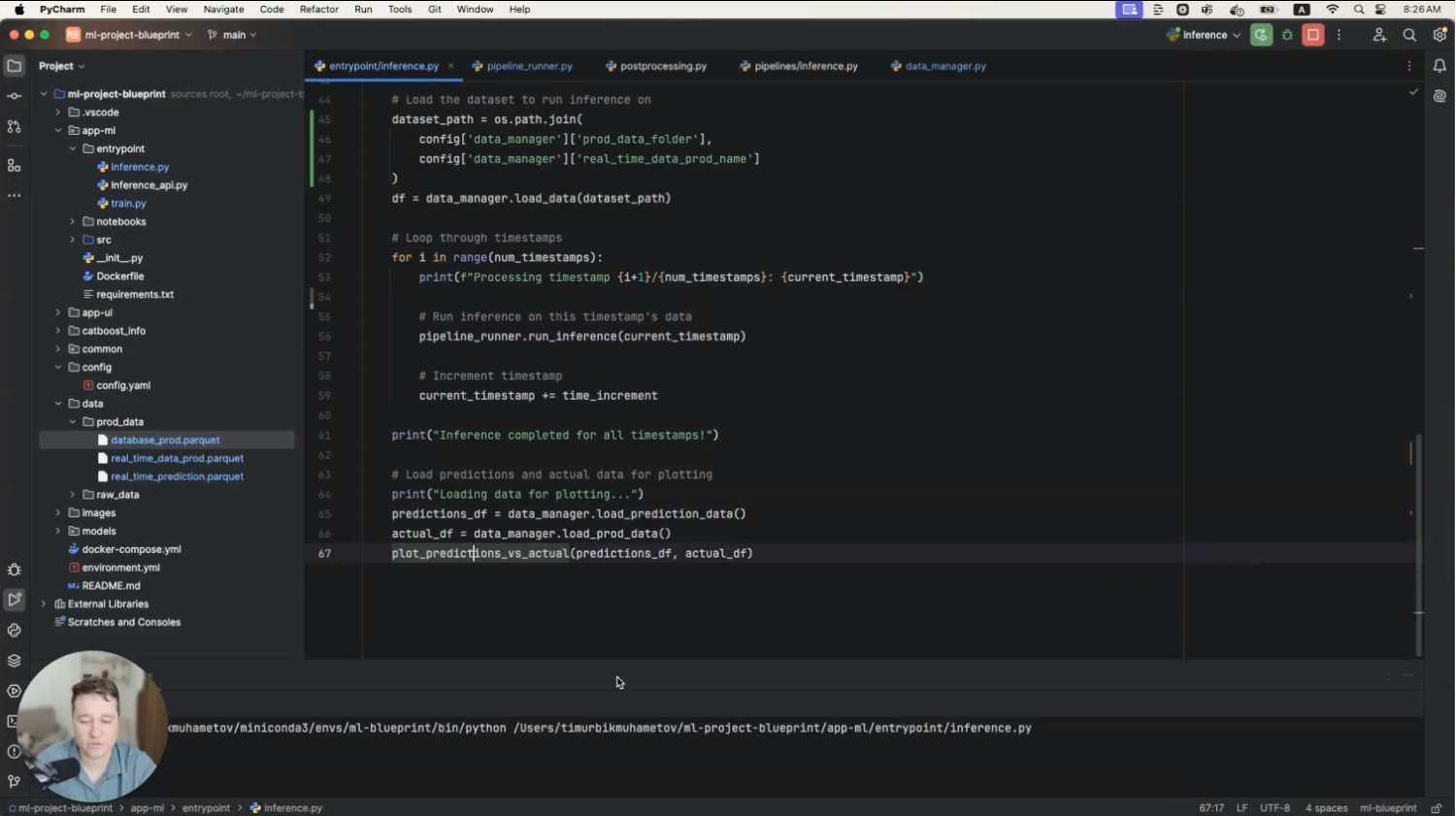This screenshot has width=1456, height=816.
Task: Open the main branch dropdown
Action: click(x=233, y=35)
